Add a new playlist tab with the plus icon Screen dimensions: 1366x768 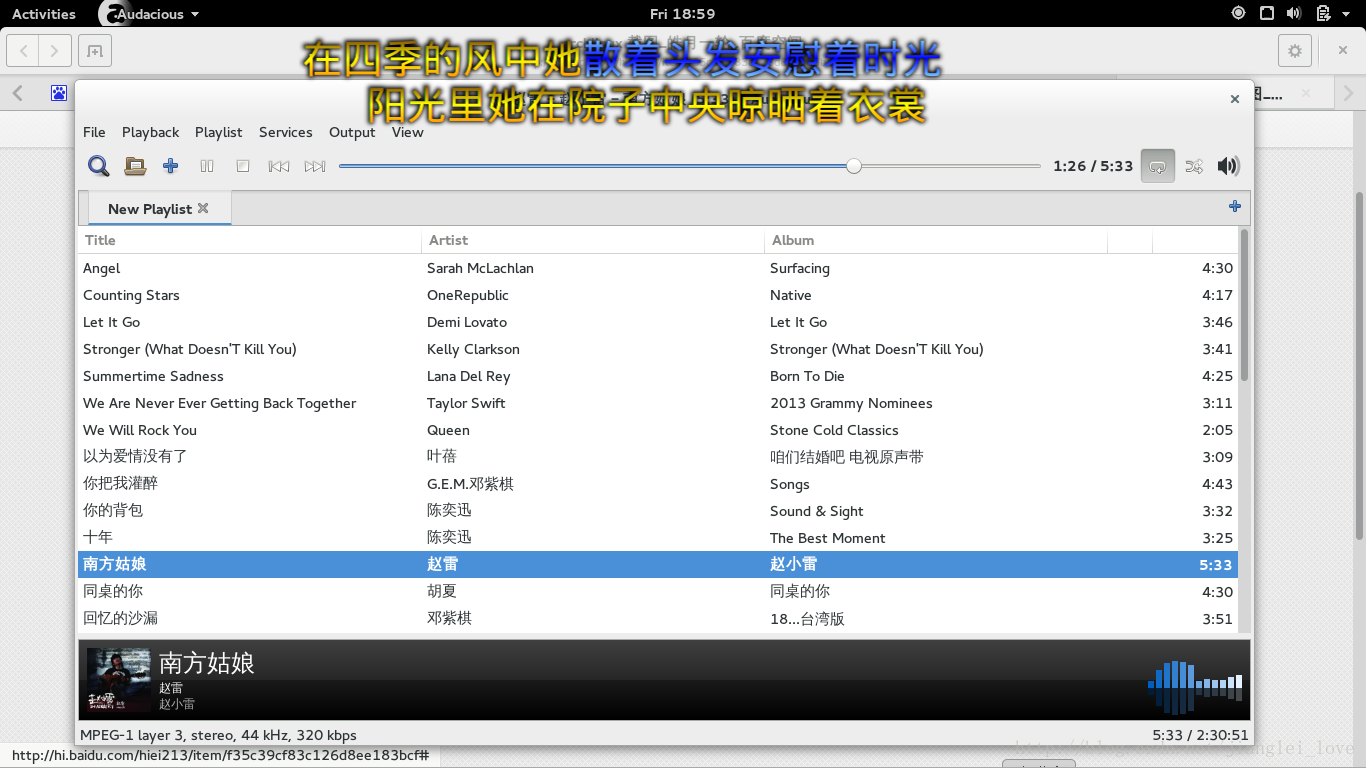pyautogui.click(x=1235, y=206)
